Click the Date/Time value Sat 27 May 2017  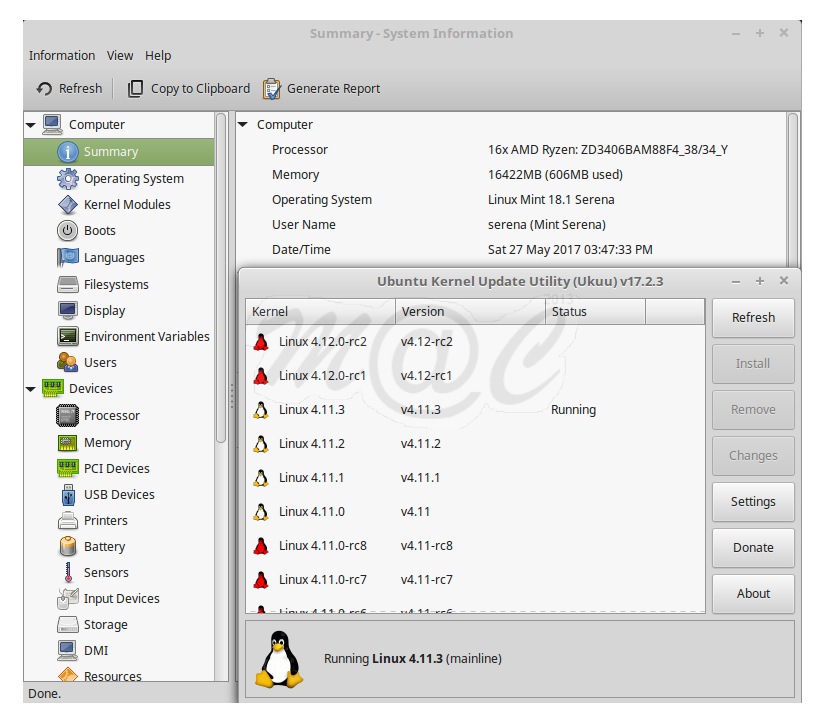[x=570, y=250]
